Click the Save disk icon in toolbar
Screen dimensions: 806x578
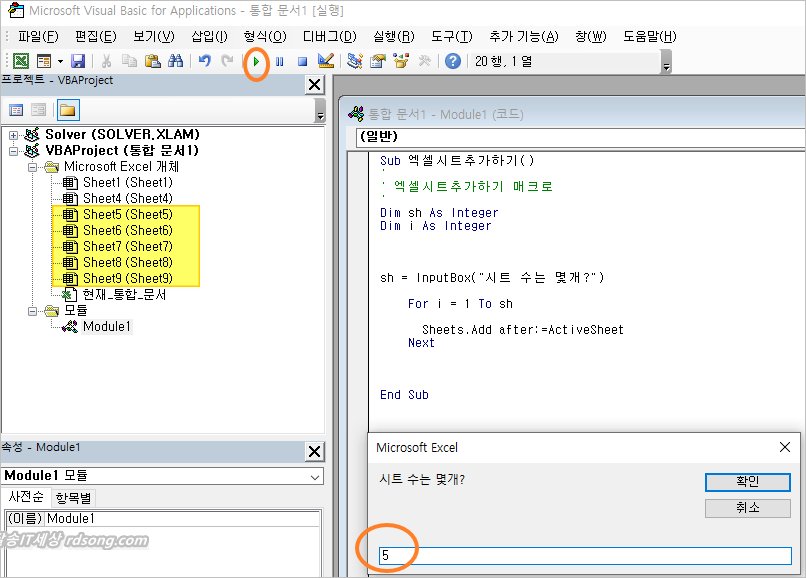[x=78, y=62]
